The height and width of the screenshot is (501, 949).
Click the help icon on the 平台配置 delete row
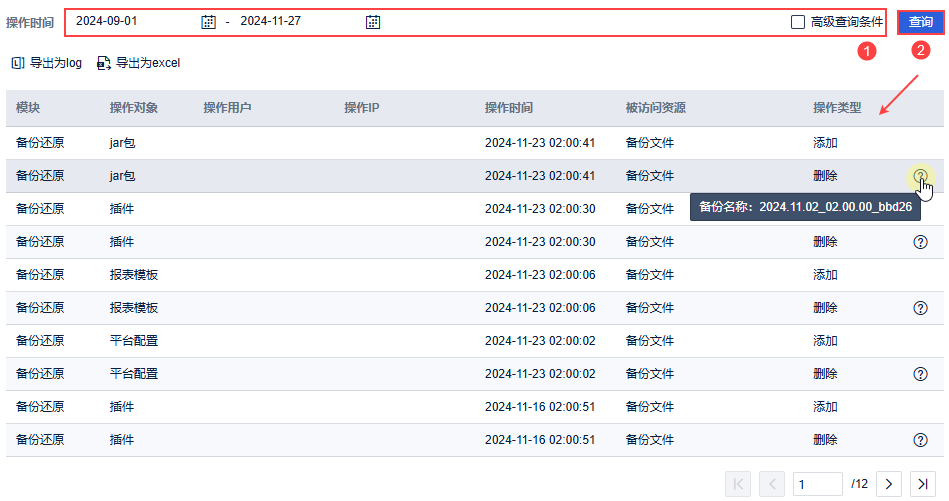pos(920,374)
